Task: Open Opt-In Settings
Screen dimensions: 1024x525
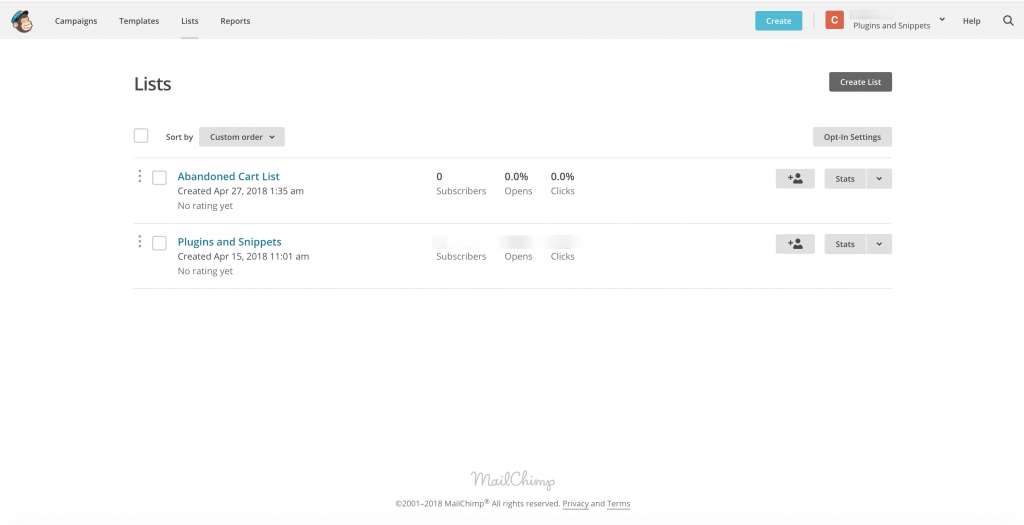Action: pyautogui.click(x=852, y=137)
